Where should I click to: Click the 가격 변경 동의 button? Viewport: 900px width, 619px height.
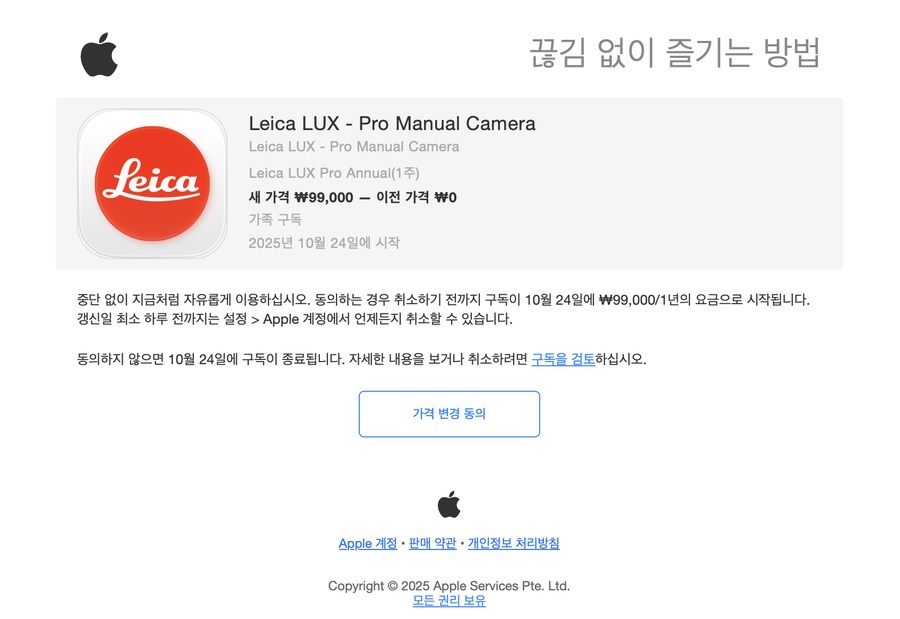click(449, 413)
